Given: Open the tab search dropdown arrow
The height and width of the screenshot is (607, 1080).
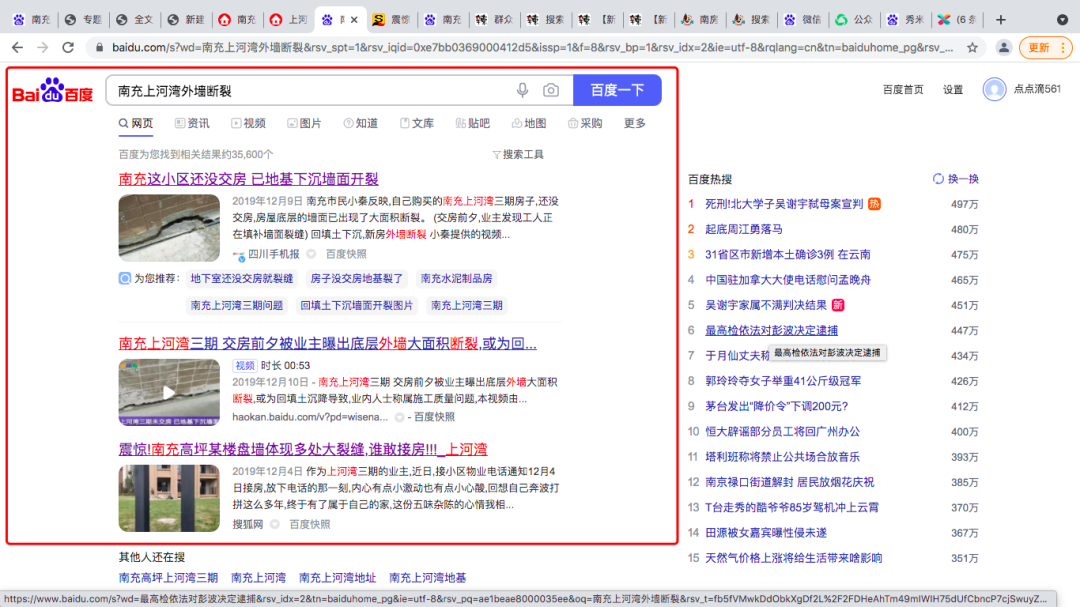Looking at the screenshot, I should tap(1062, 20).
